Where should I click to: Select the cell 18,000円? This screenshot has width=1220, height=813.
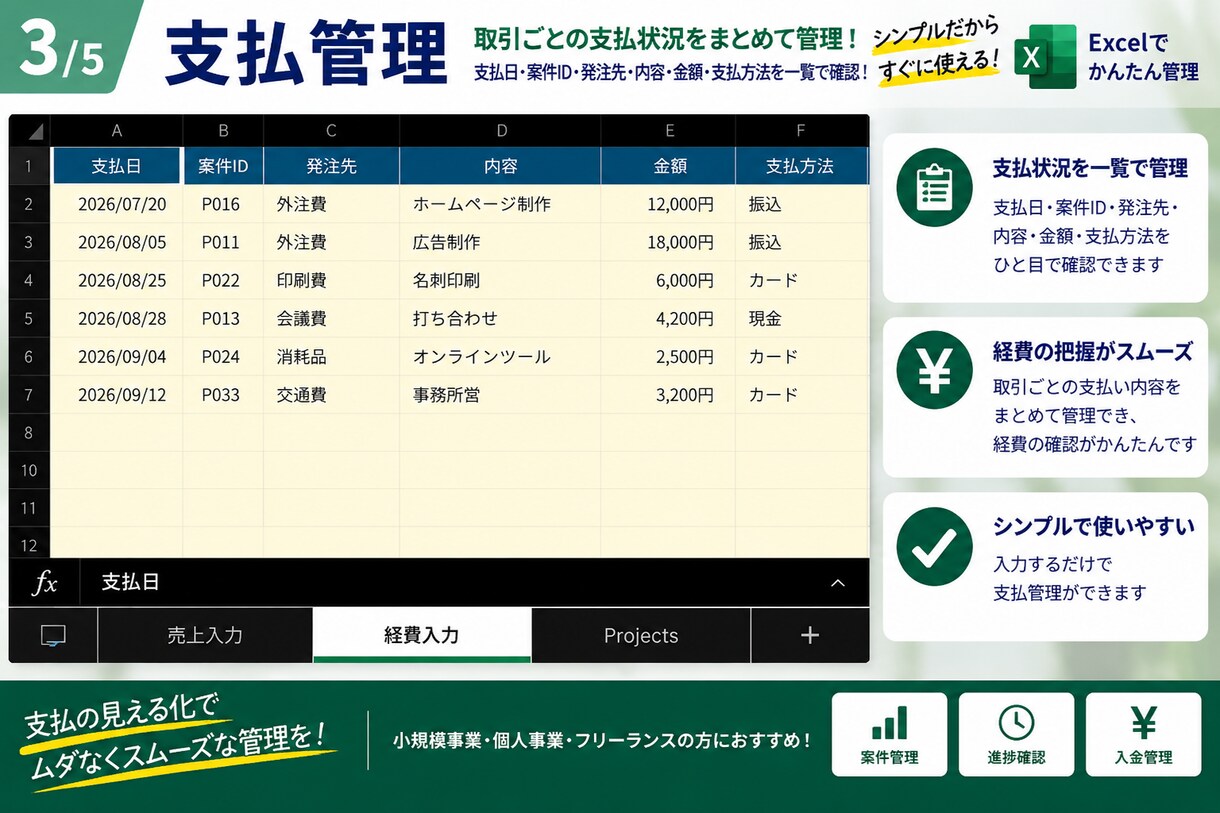point(668,242)
